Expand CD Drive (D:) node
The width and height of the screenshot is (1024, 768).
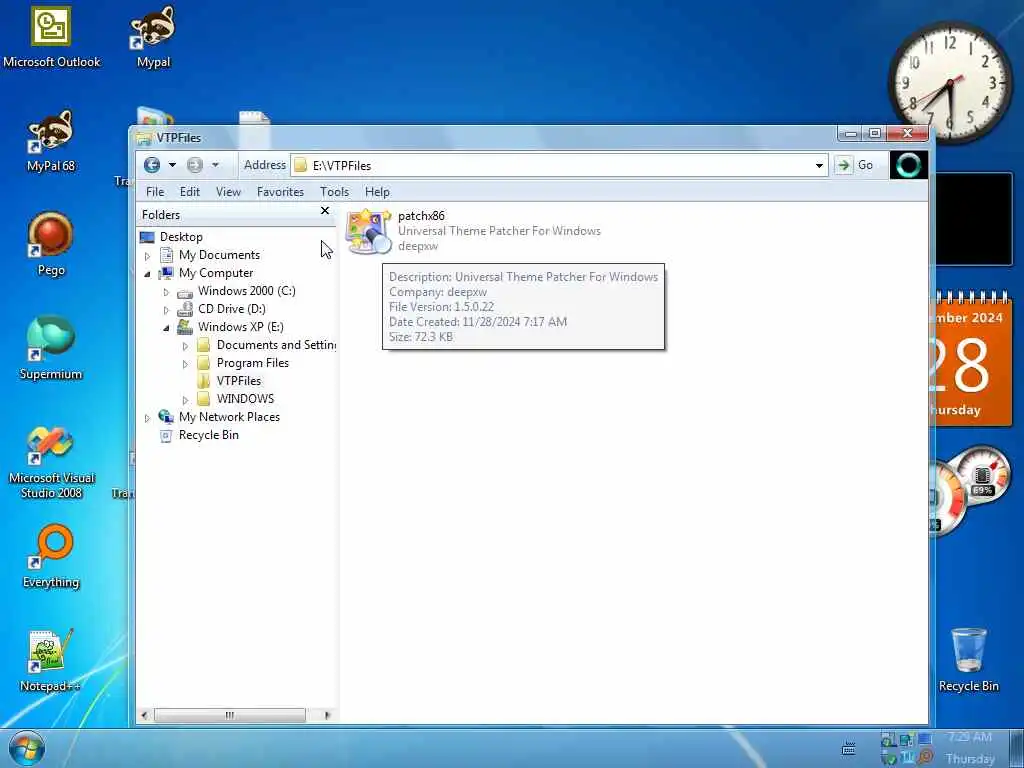[166, 310]
